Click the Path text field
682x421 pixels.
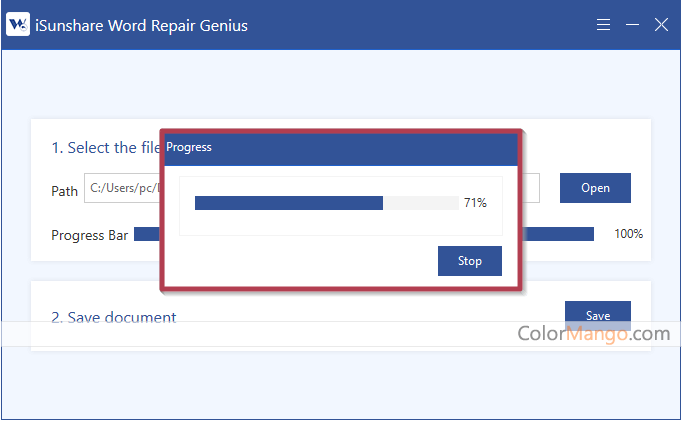pos(122,188)
